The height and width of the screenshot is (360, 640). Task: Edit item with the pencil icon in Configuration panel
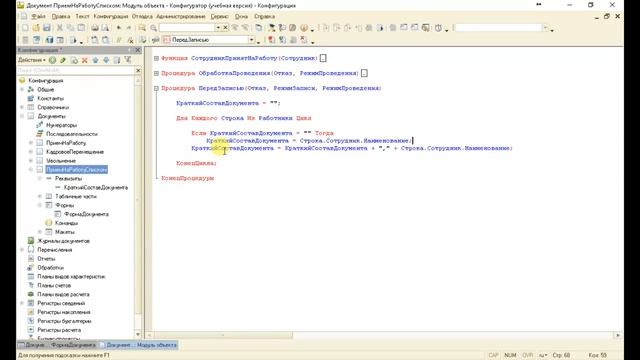[63, 60]
